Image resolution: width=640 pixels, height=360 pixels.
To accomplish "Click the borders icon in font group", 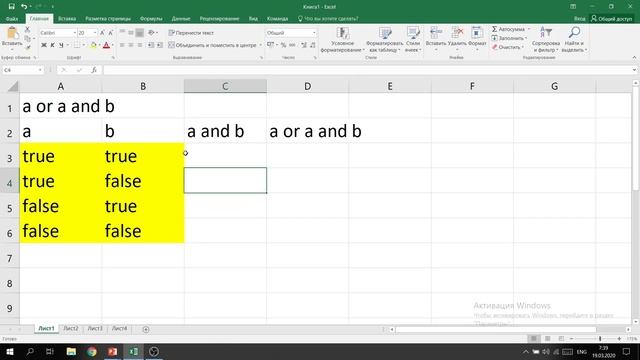I will pos(77,45).
